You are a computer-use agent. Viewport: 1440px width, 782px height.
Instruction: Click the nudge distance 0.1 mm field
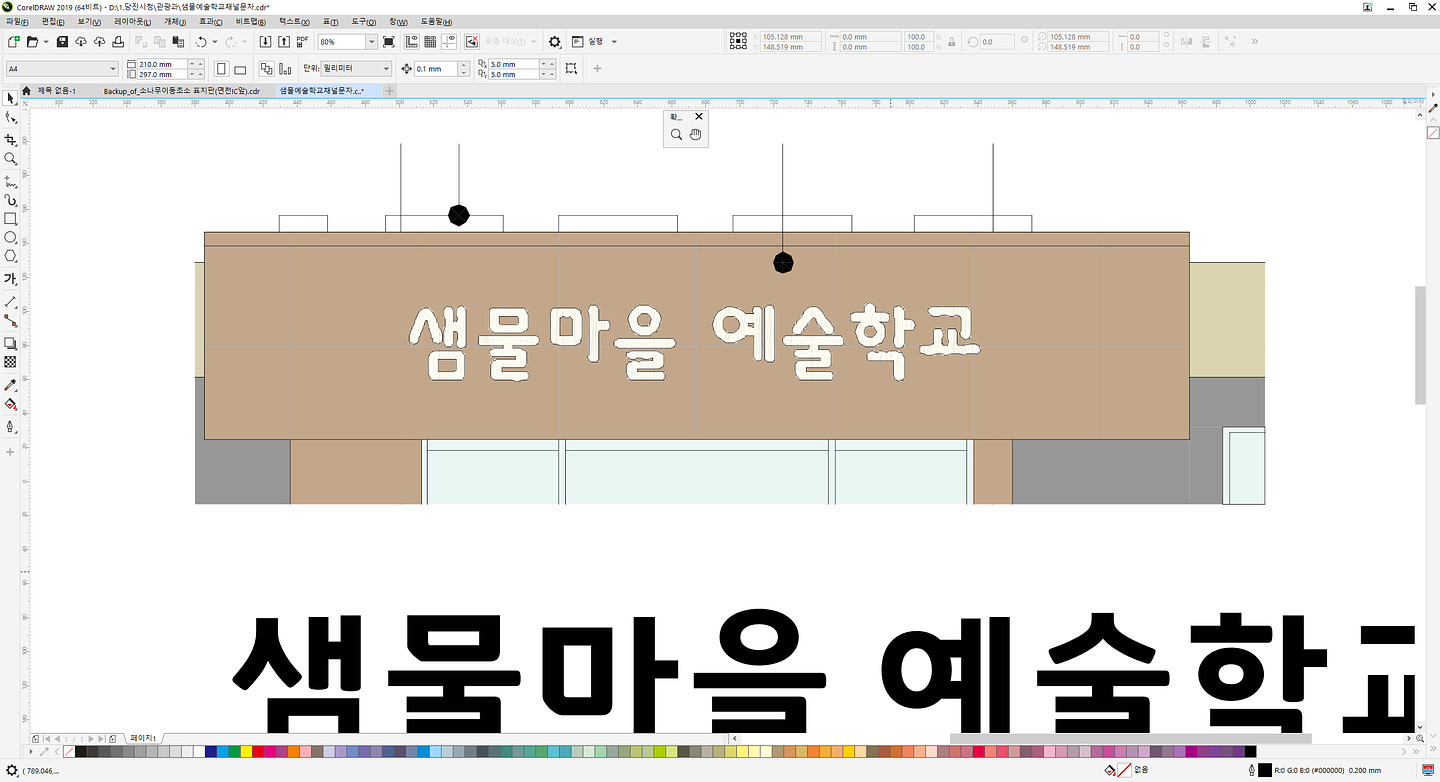(x=436, y=69)
